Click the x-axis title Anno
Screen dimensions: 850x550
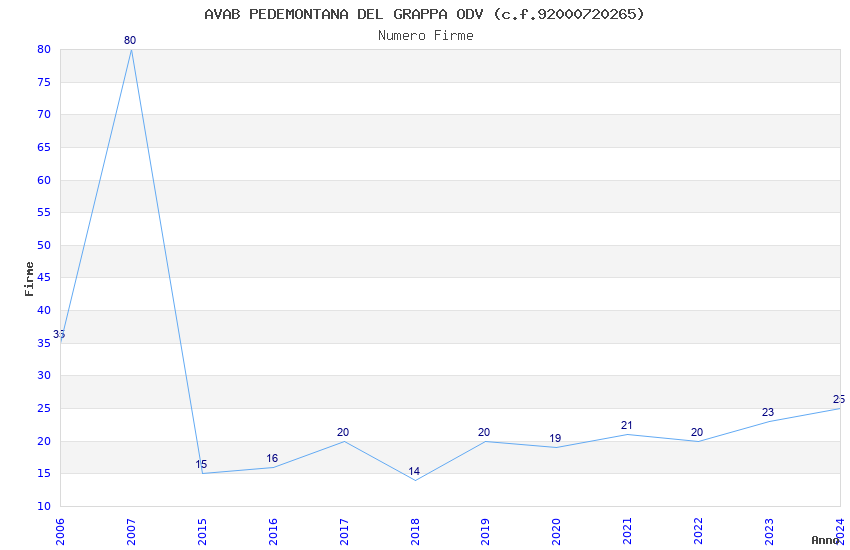(825, 540)
